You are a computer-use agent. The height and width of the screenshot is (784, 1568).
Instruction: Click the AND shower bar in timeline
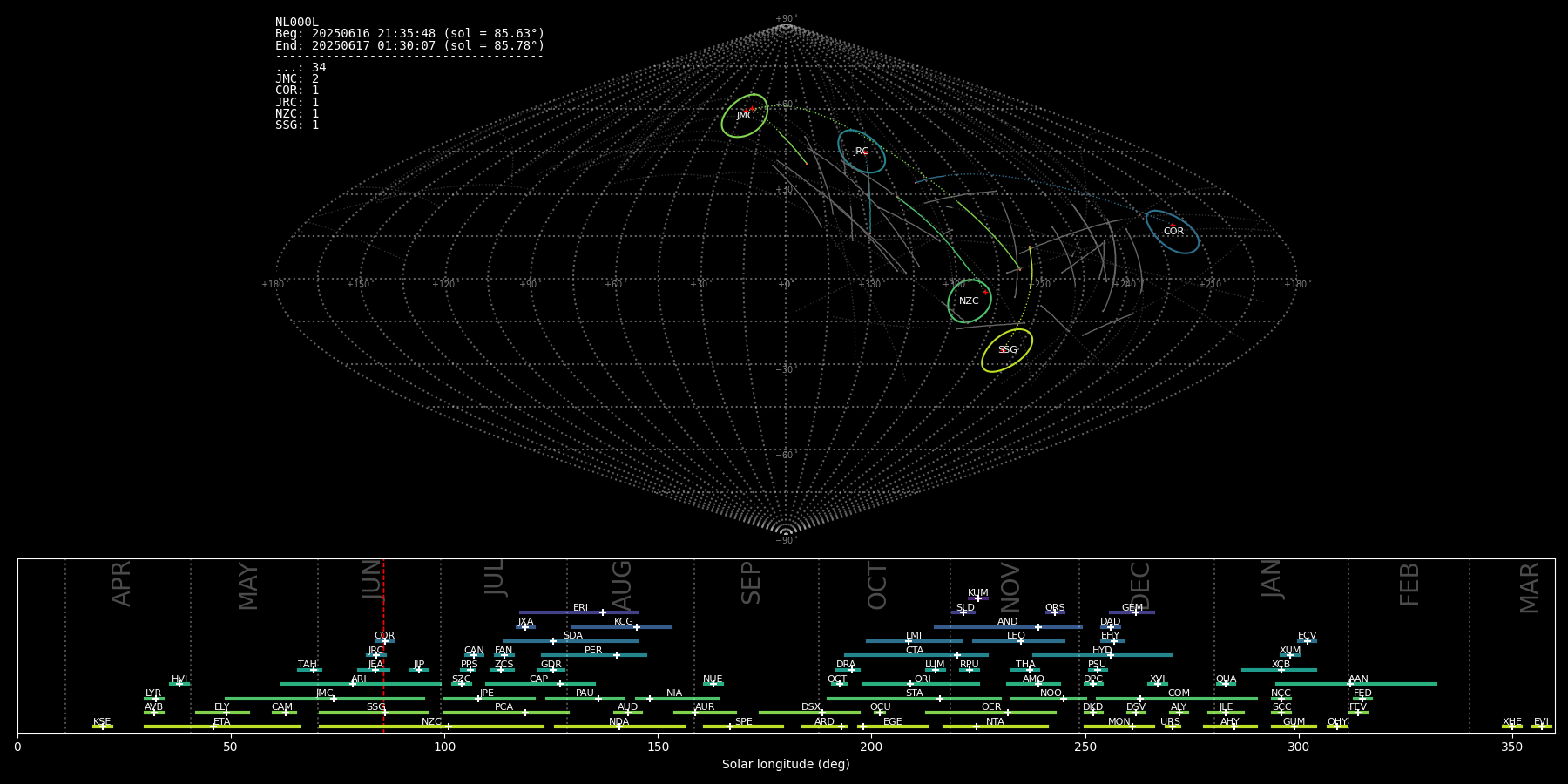[1008, 627]
